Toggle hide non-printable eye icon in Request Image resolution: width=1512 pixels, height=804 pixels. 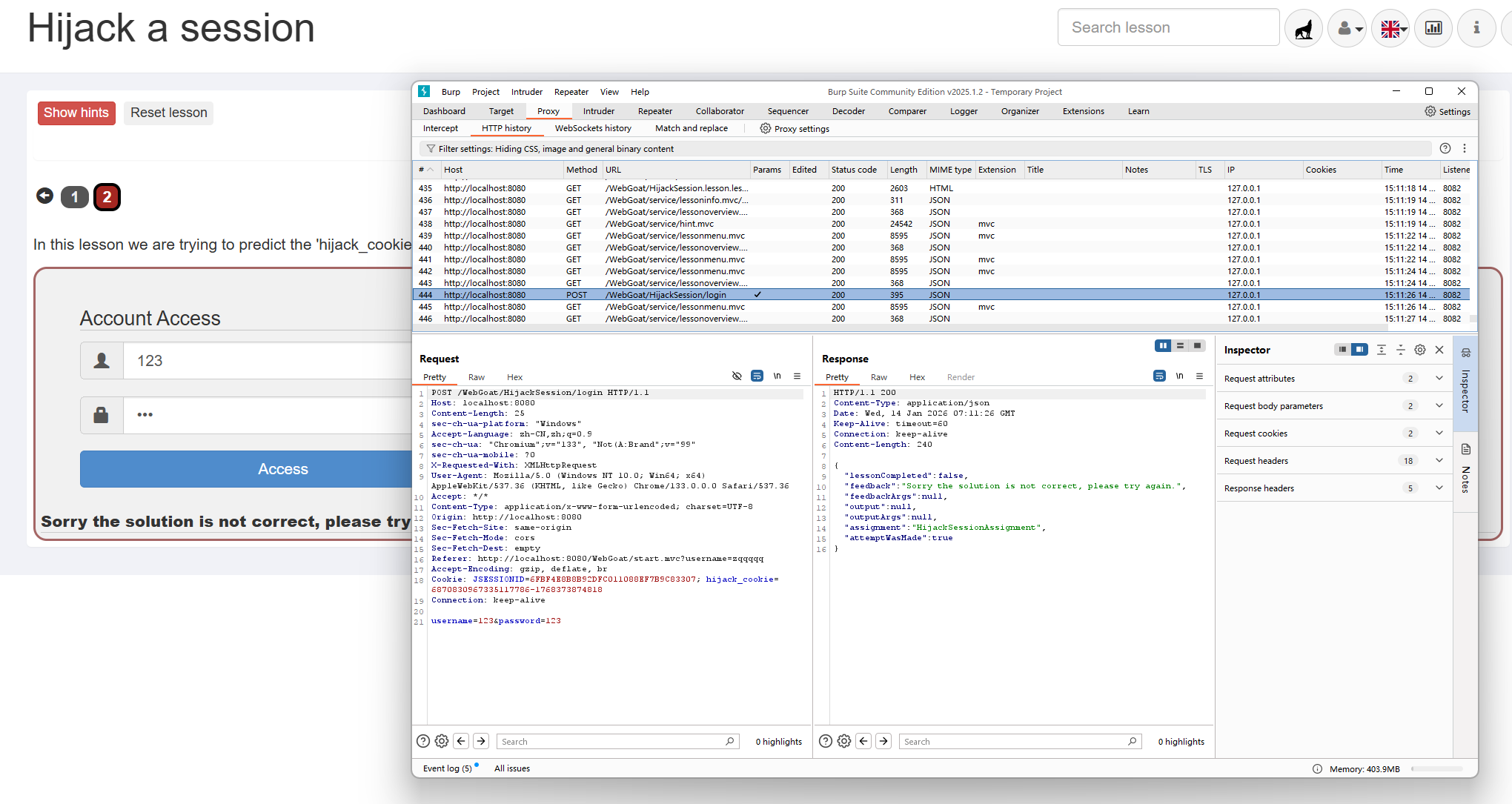[x=737, y=376]
